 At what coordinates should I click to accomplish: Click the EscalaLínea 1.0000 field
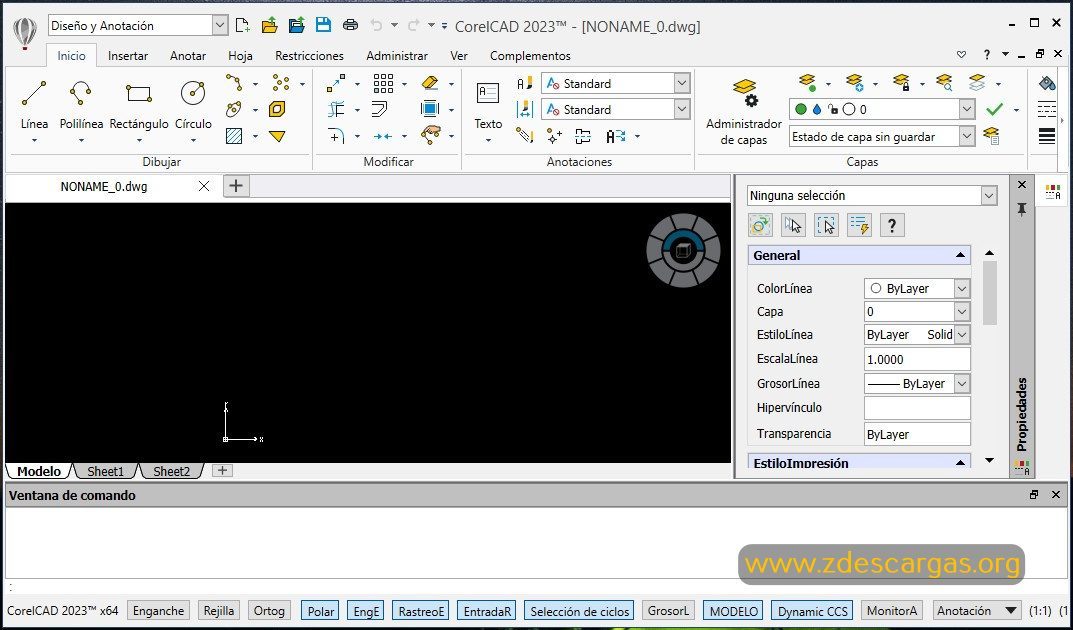pos(917,359)
